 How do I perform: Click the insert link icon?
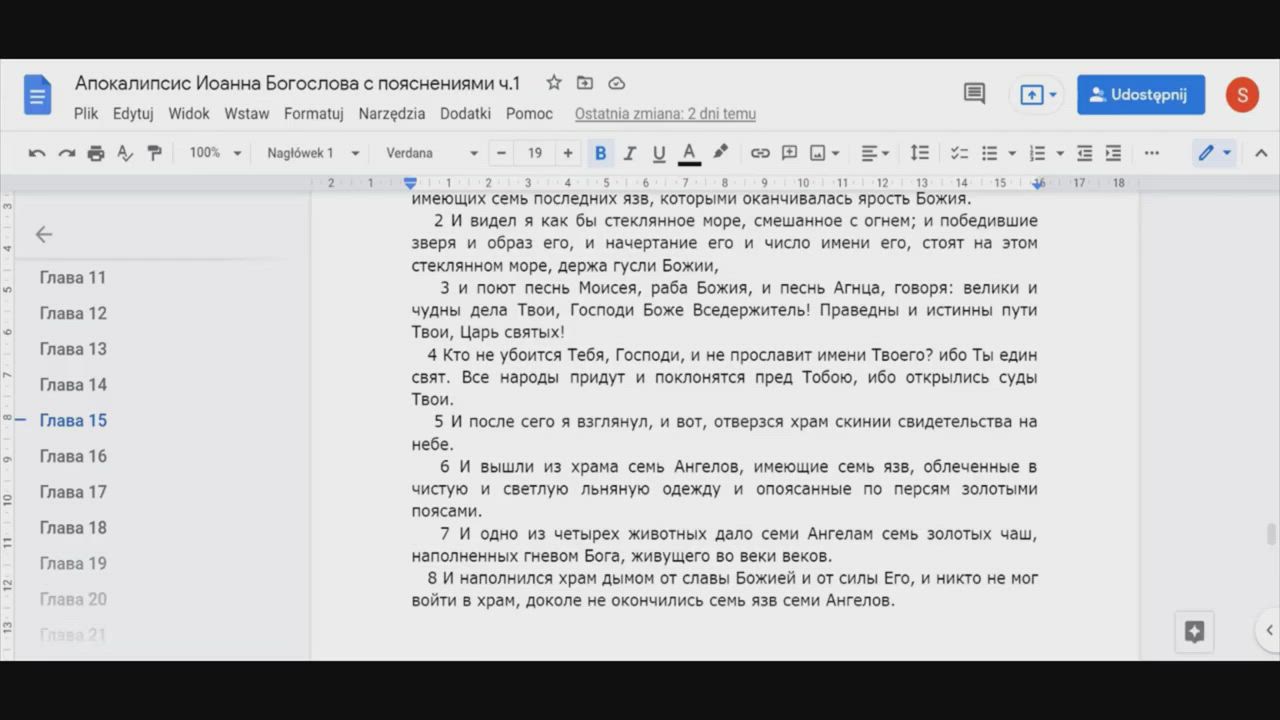pyautogui.click(x=760, y=153)
